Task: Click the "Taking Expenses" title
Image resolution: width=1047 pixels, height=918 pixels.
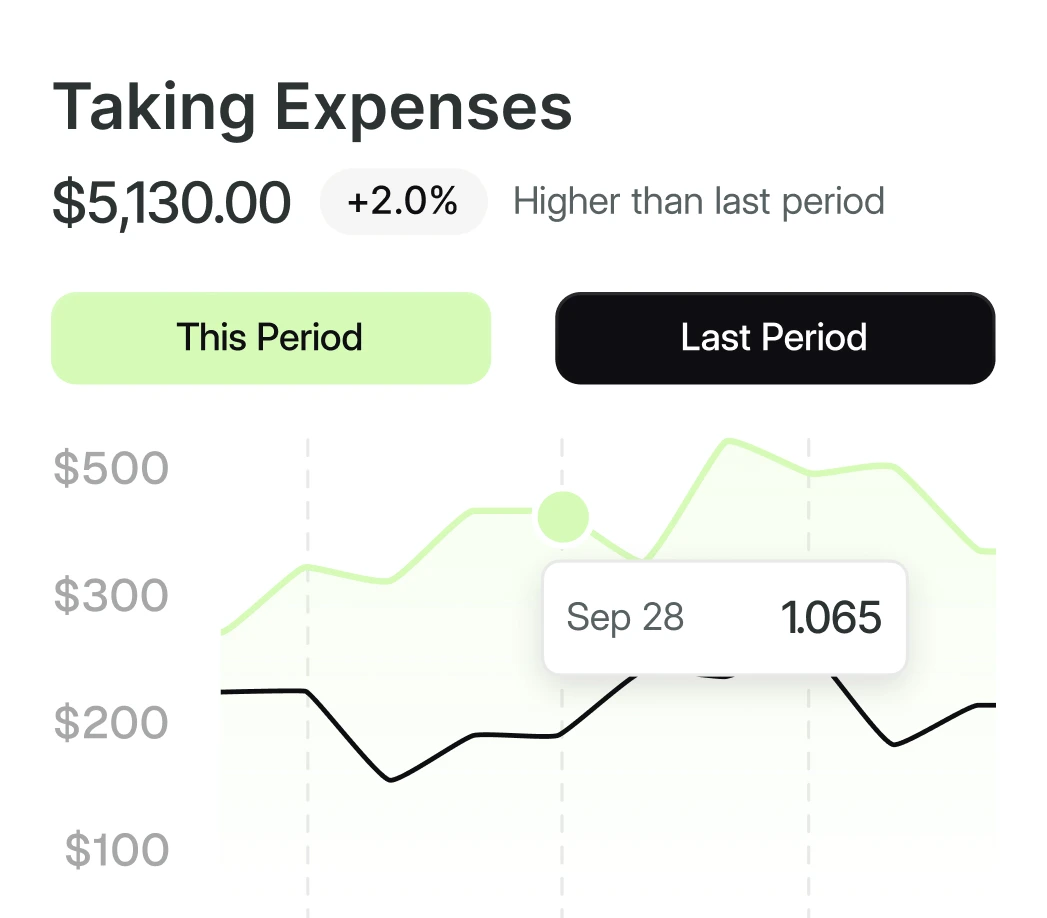Action: click(x=312, y=105)
